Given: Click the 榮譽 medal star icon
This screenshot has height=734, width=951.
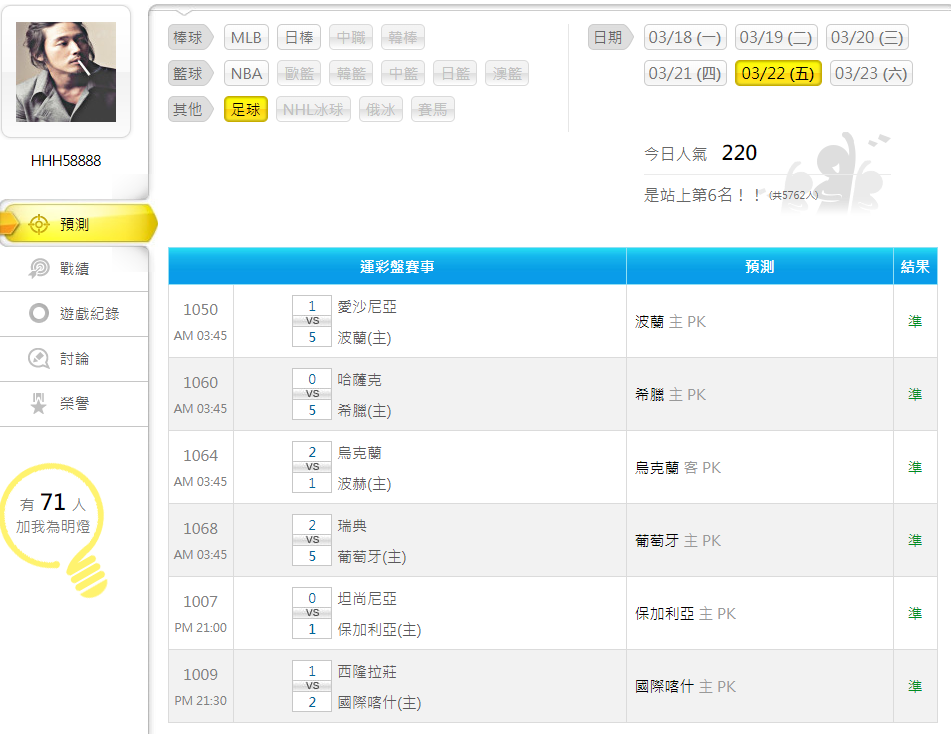Looking at the screenshot, I should [39, 403].
